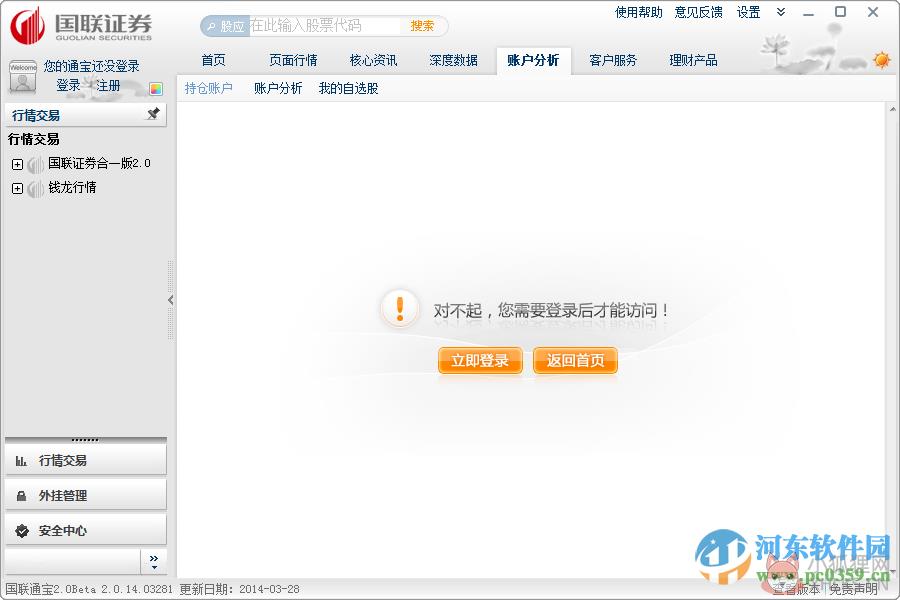This screenshot has width=900, height=600.
Task: Open 使用帮助 in the title bar
Action: (x=638, y=12)
